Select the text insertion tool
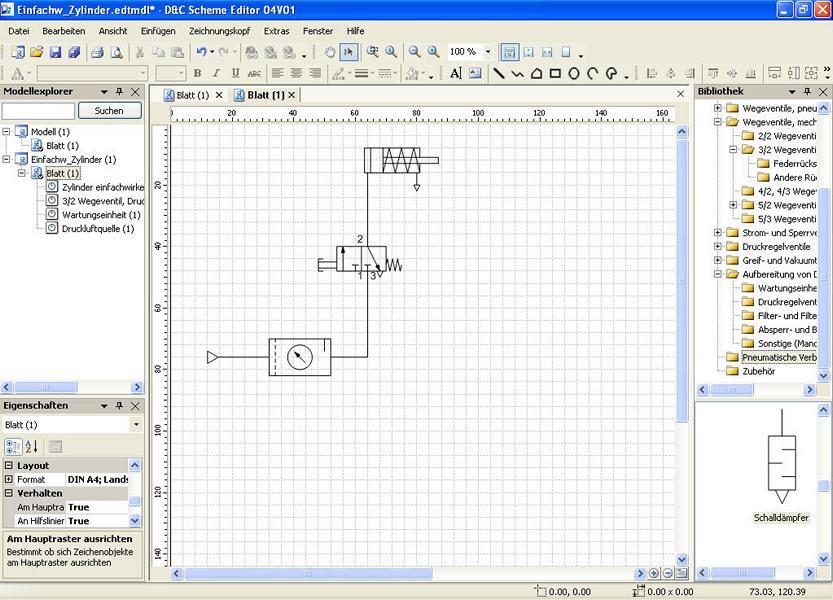This screenshot has width=833, height=600. tap(456, 73)
